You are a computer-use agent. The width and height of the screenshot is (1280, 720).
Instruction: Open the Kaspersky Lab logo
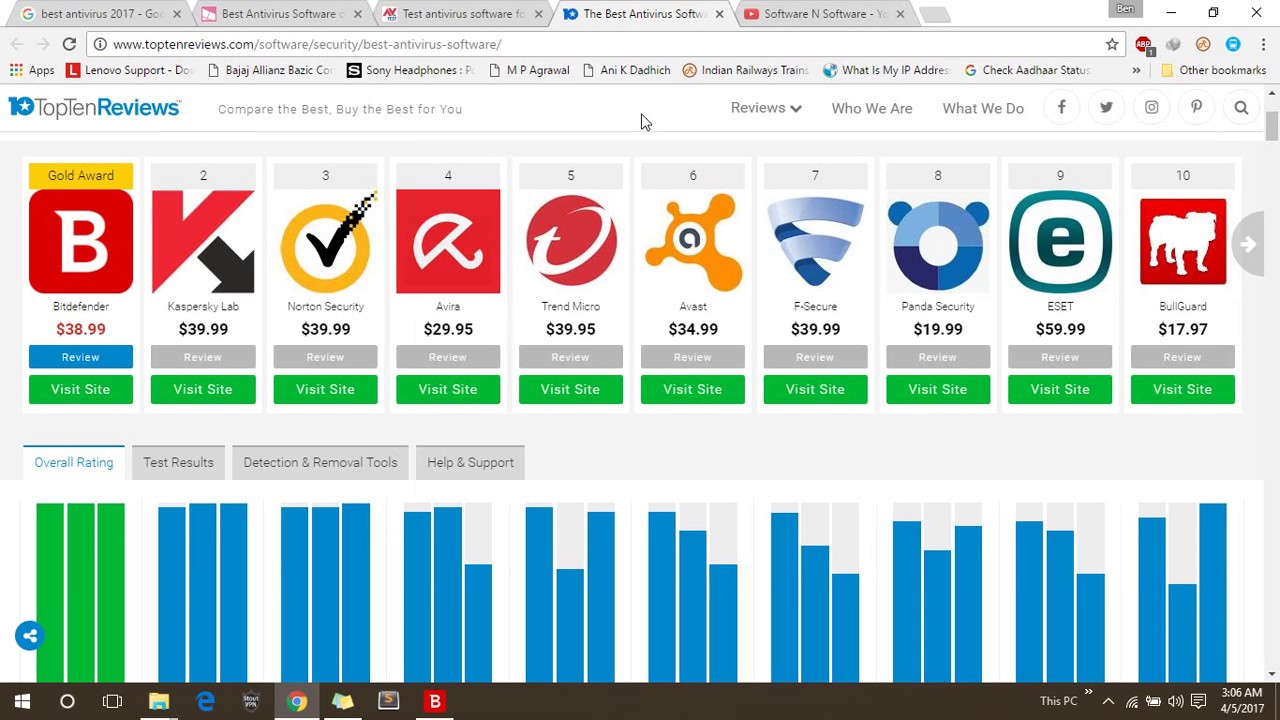pos(203,241)
